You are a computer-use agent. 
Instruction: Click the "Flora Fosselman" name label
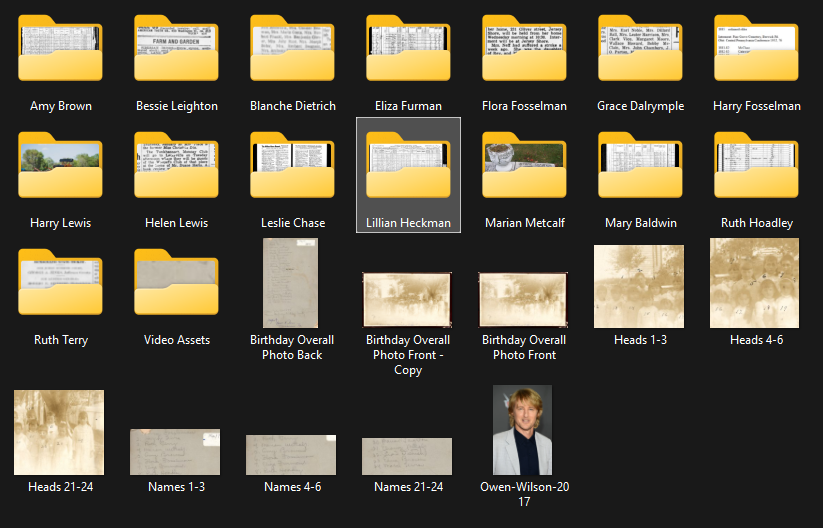click(x=524, y=106)
